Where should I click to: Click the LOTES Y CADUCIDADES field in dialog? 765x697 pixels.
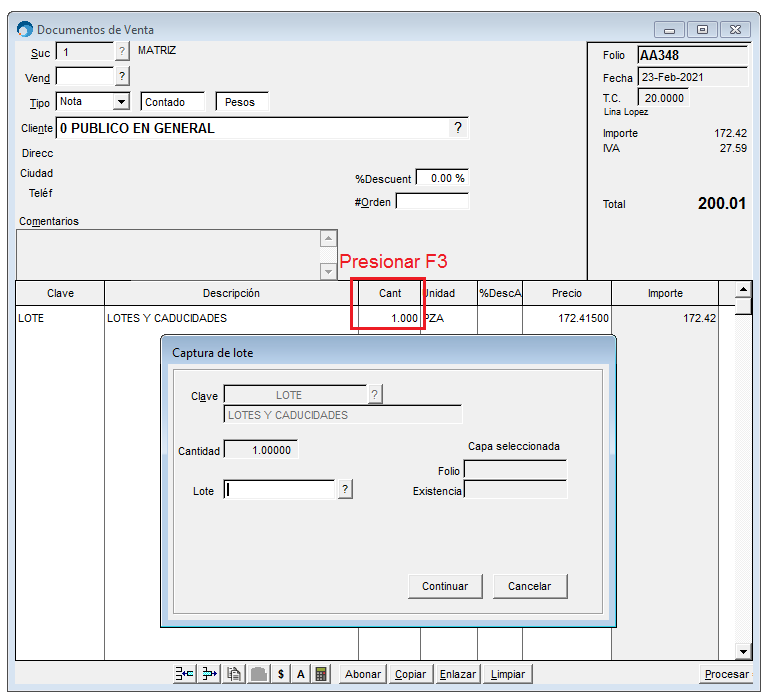pyautogui.click(x=342, y=415)
